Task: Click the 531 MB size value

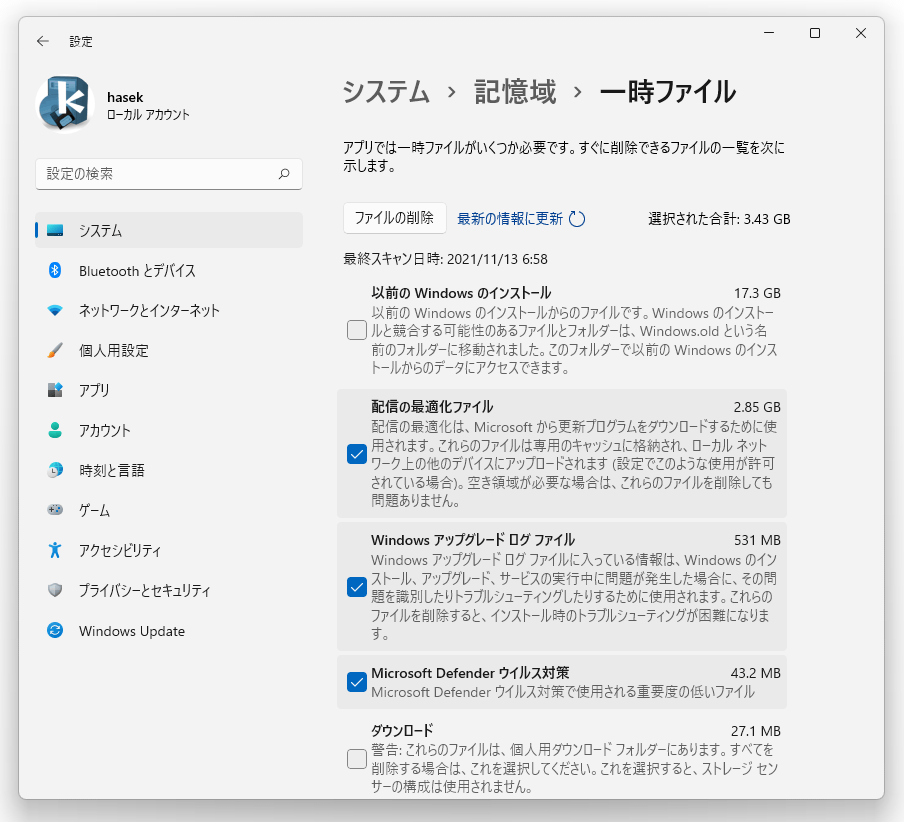Action: tap(757, 540)
